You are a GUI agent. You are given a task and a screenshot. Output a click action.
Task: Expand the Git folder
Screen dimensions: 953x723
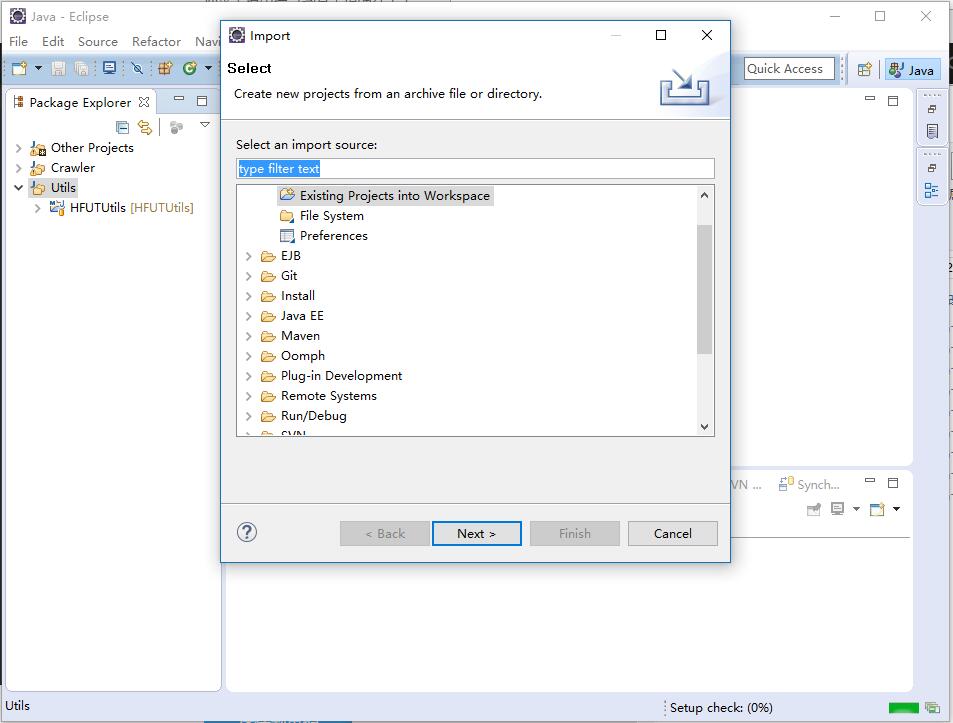tap(248, 276)
